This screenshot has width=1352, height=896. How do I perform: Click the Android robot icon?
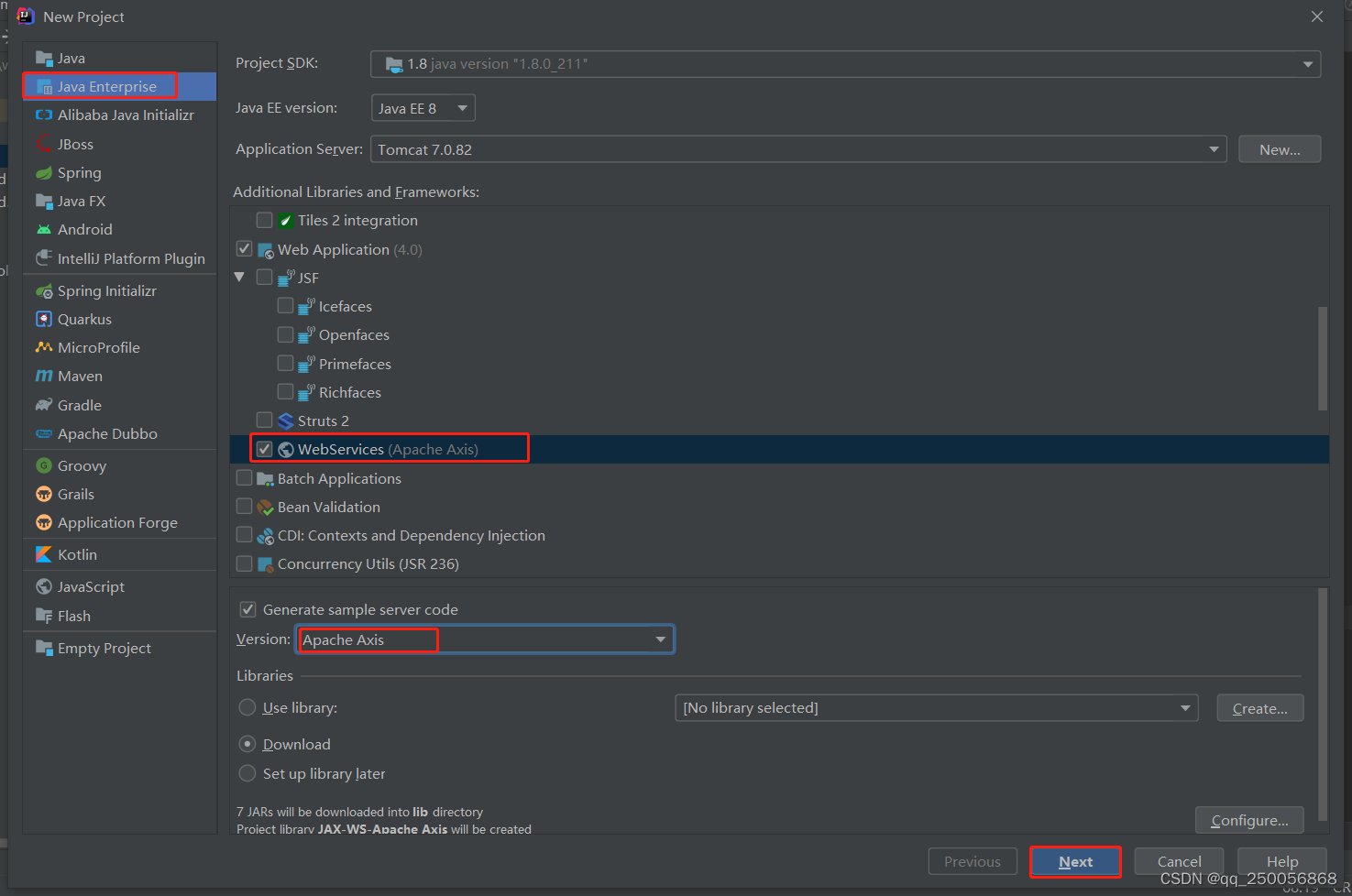(x=44, y=229)
